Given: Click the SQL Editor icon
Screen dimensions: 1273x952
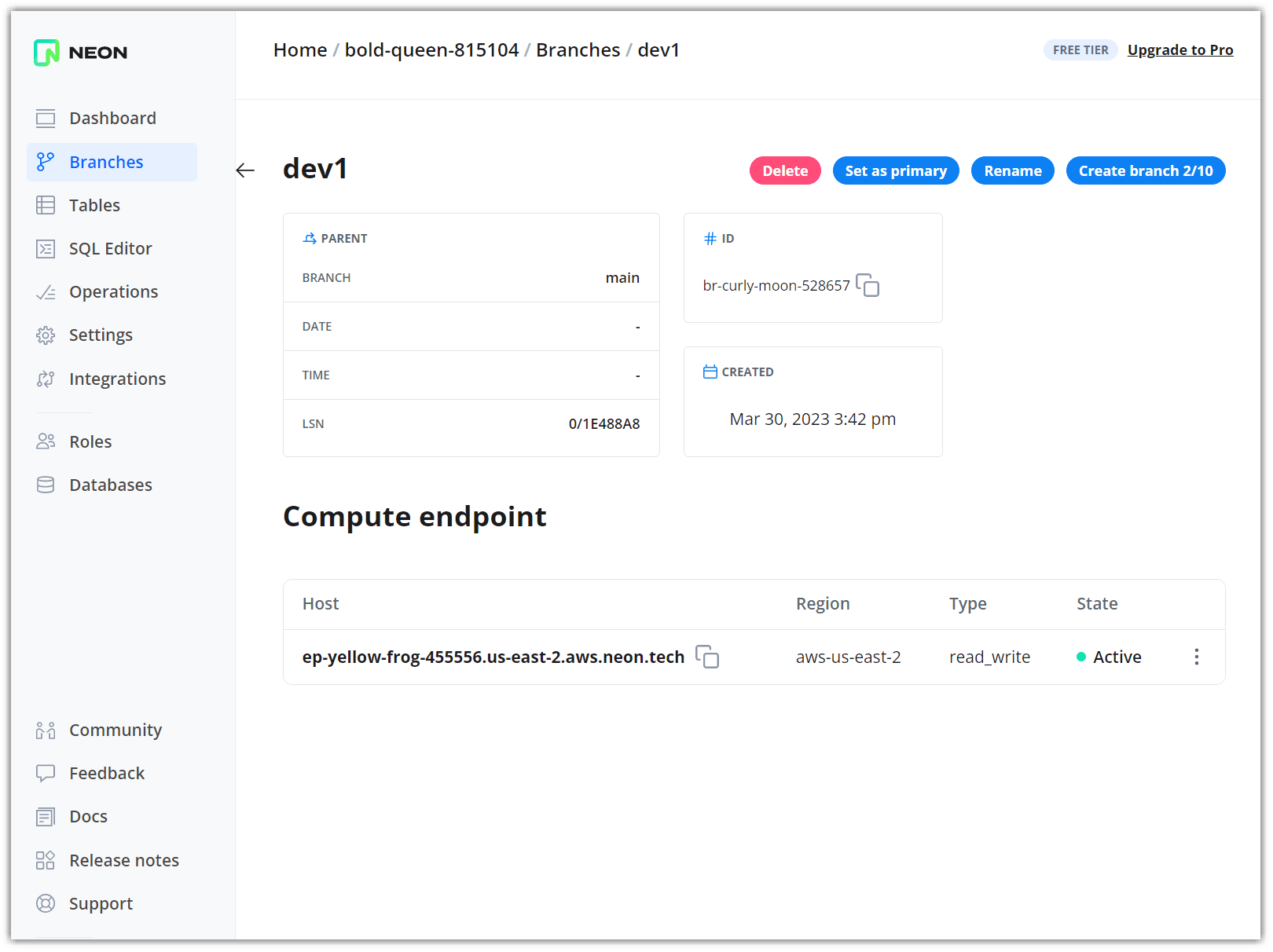Looking at the screenshot, I should point(46,249).
